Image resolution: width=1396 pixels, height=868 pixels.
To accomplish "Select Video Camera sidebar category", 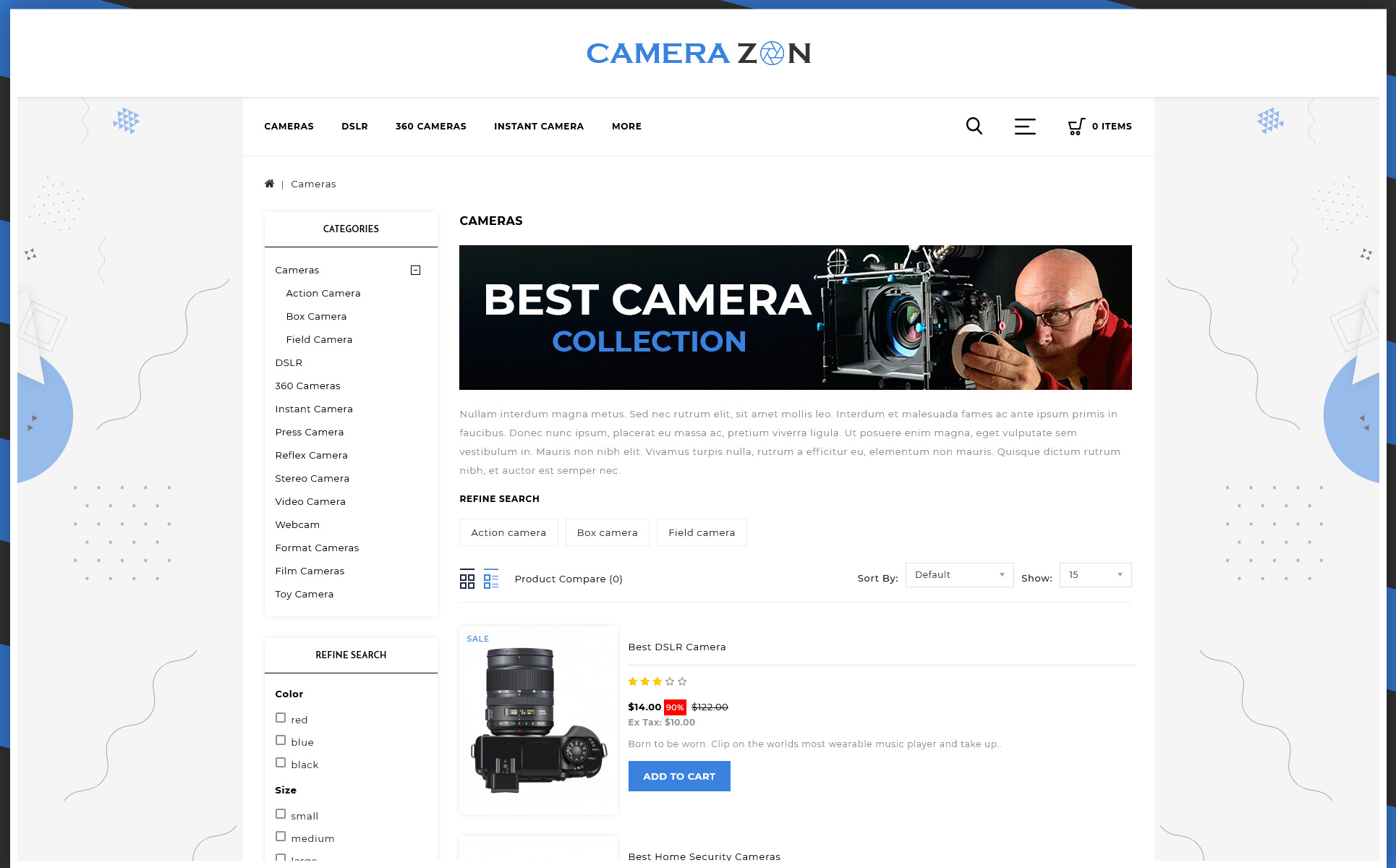I will point(310,501).
